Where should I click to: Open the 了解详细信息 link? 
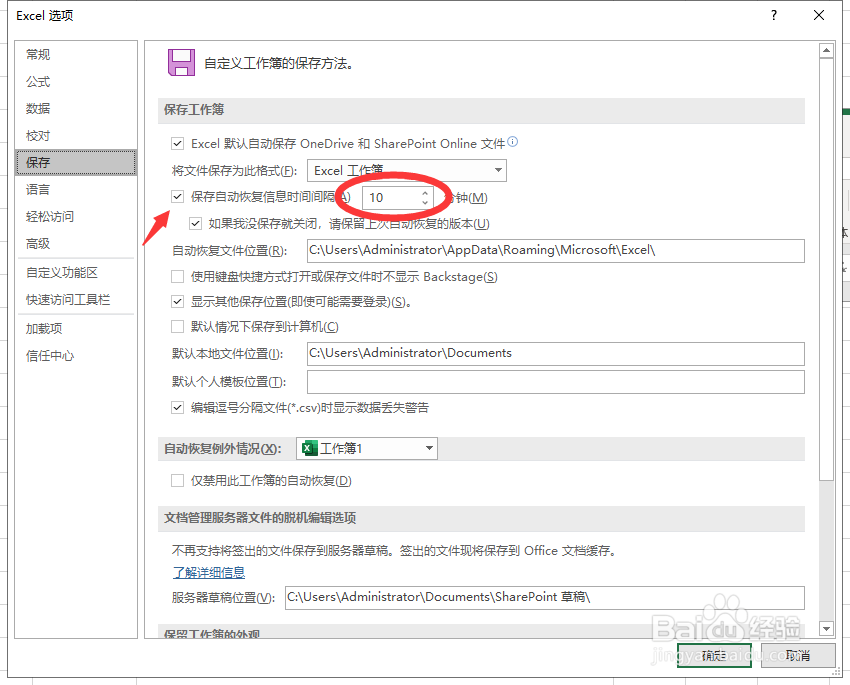pos(209,572)
